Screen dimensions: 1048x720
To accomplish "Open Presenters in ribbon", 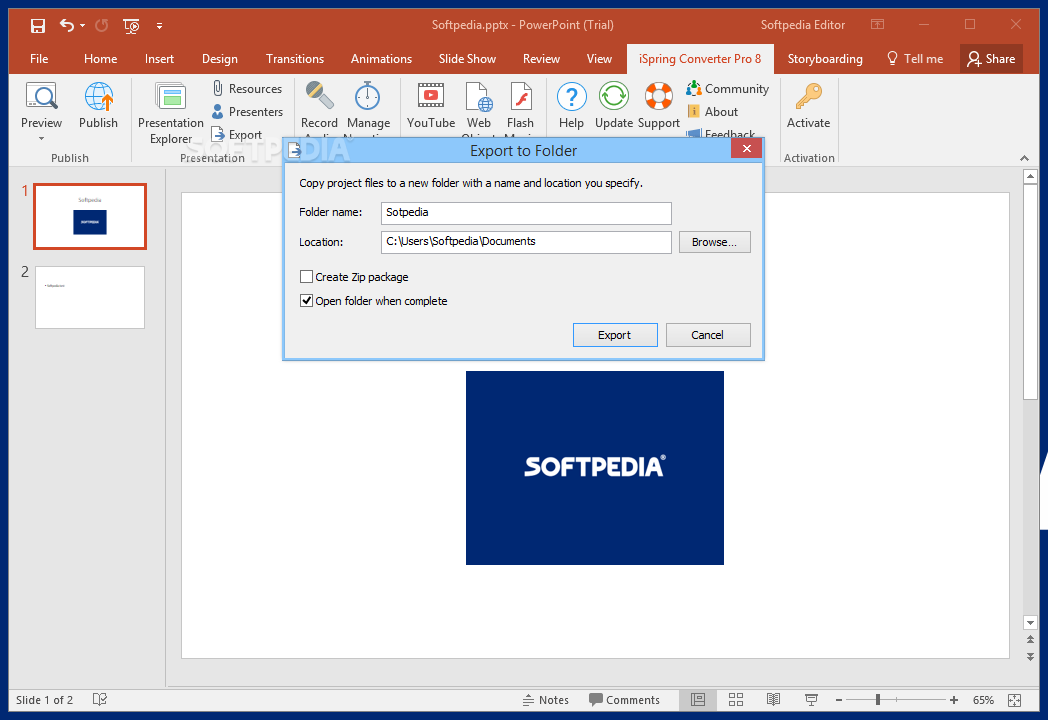I will (247, 112).
